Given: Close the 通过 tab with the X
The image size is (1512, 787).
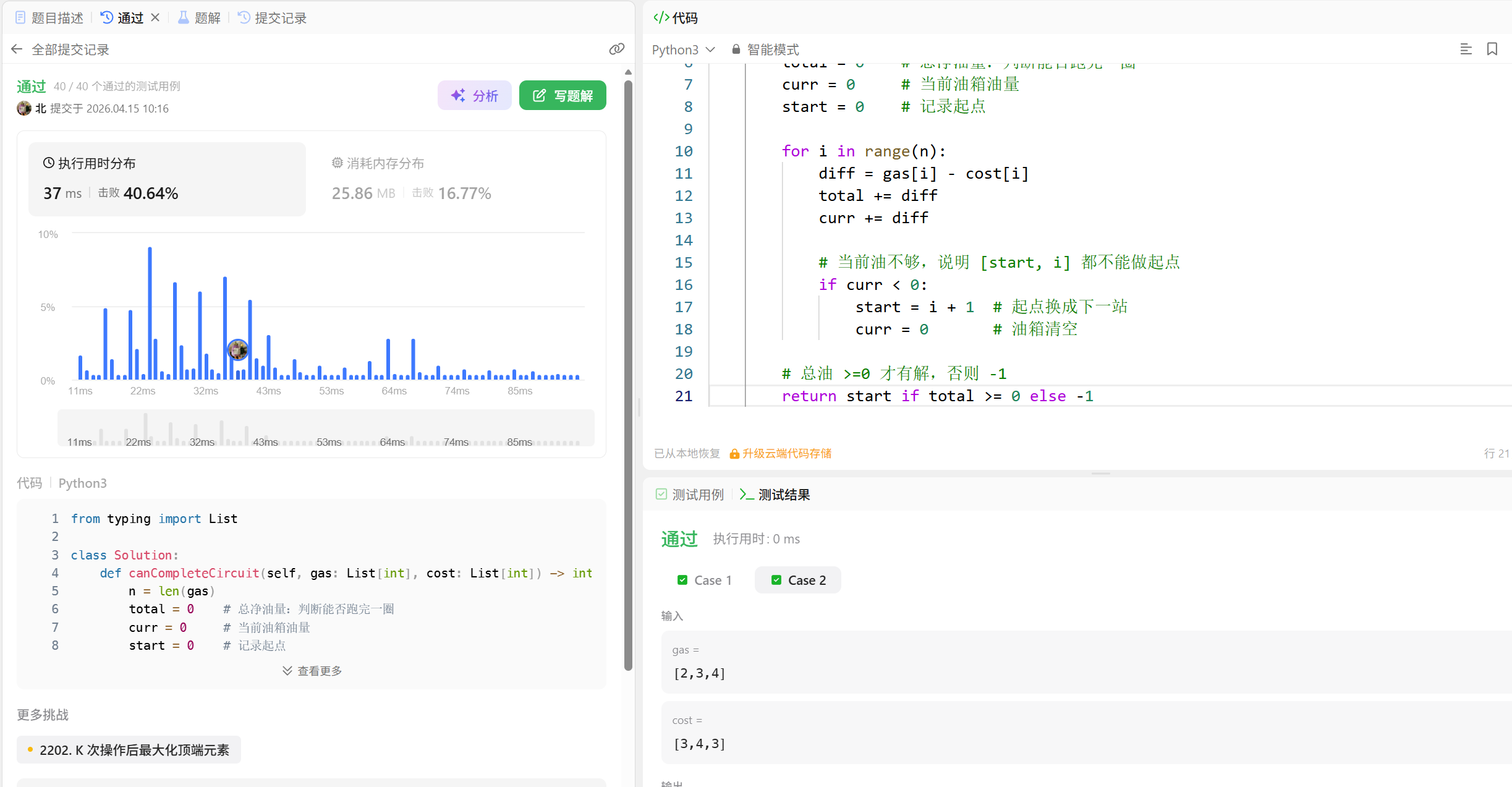Looking at the screenshot, I should click(155, 18).
